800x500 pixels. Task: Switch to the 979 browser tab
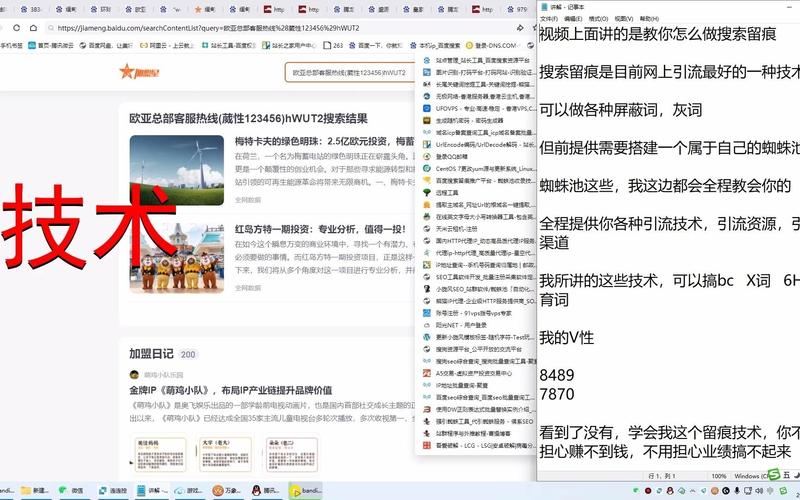click(x=518, y=9)
